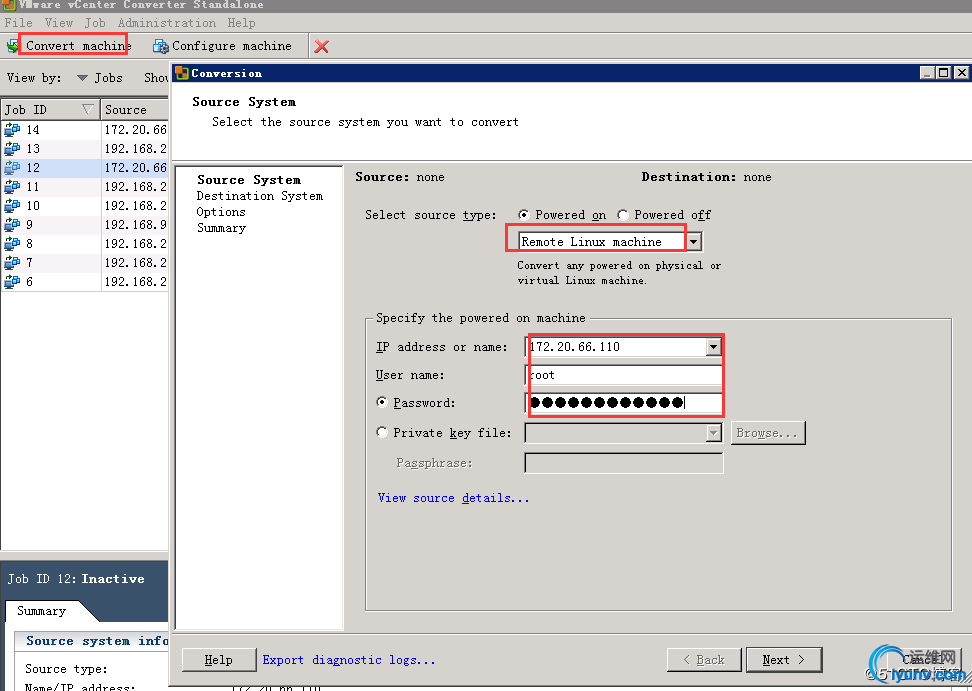Click the red X delete toolbar icon
The image size is (972, 691).
pos(321,46)
